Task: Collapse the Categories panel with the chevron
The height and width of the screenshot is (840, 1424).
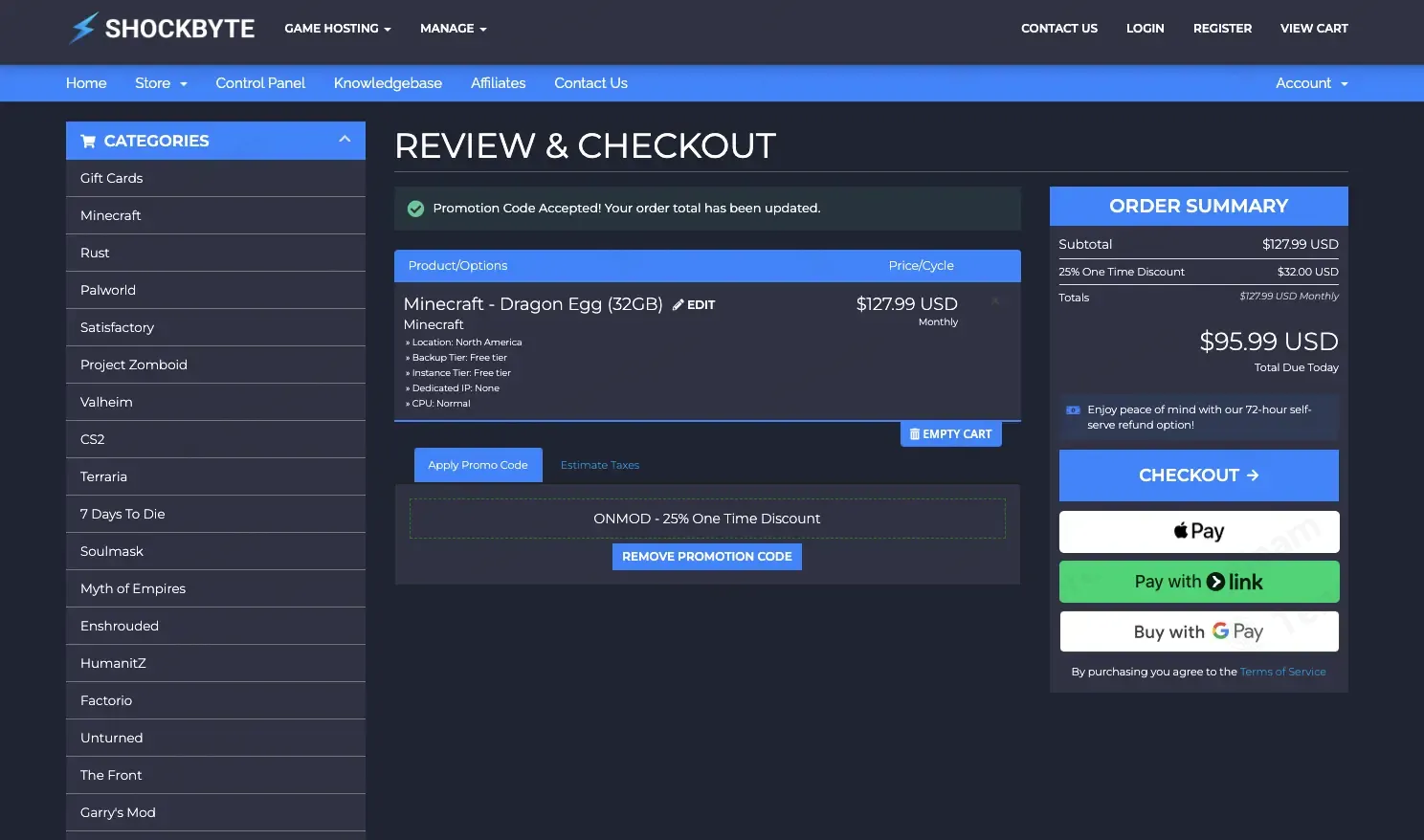Action: (x=345, y=140)
